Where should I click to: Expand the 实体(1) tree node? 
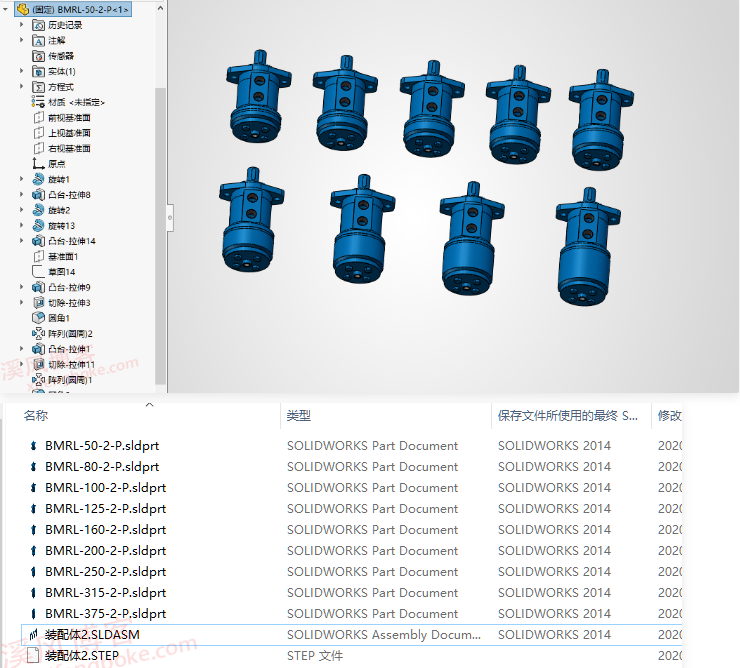[x=21, y=71]
